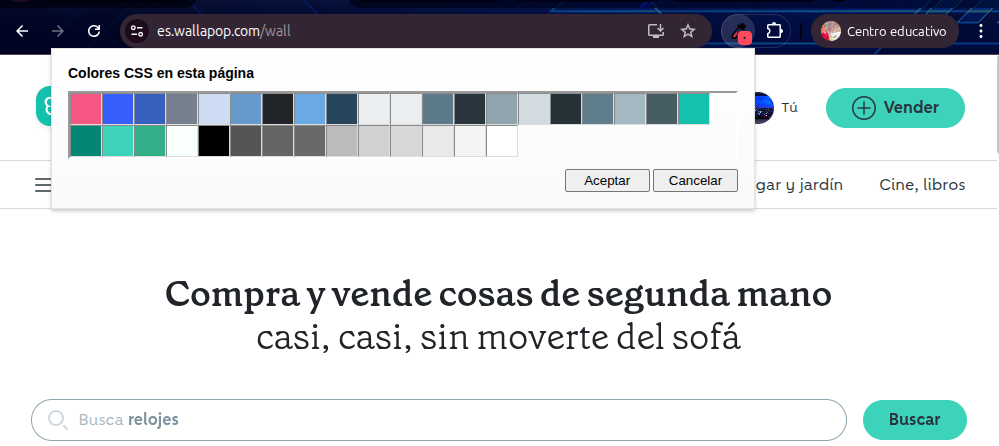Open the partly hidden 'gar y jardín' category

click(799, 185)
